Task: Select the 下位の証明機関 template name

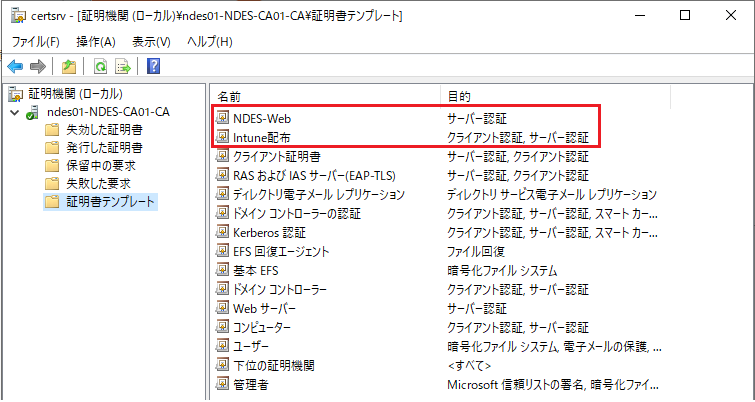Action: click(273, 366)
